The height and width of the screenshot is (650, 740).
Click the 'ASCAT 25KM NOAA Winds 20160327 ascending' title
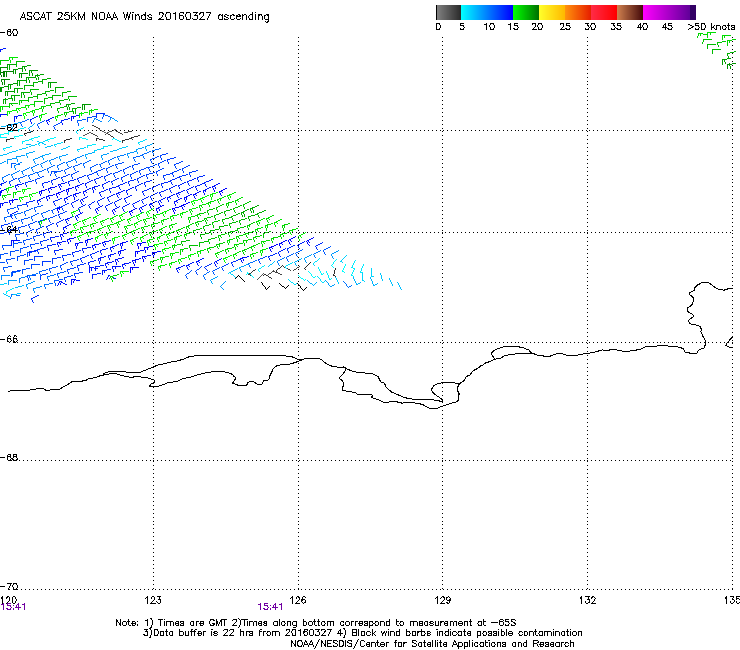pos(144,17)
